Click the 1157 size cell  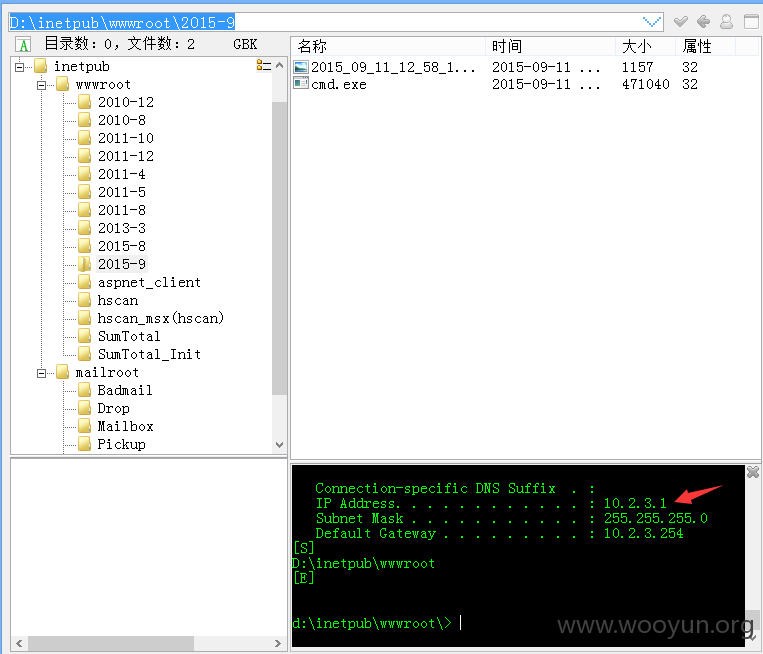tap(637, 67)
